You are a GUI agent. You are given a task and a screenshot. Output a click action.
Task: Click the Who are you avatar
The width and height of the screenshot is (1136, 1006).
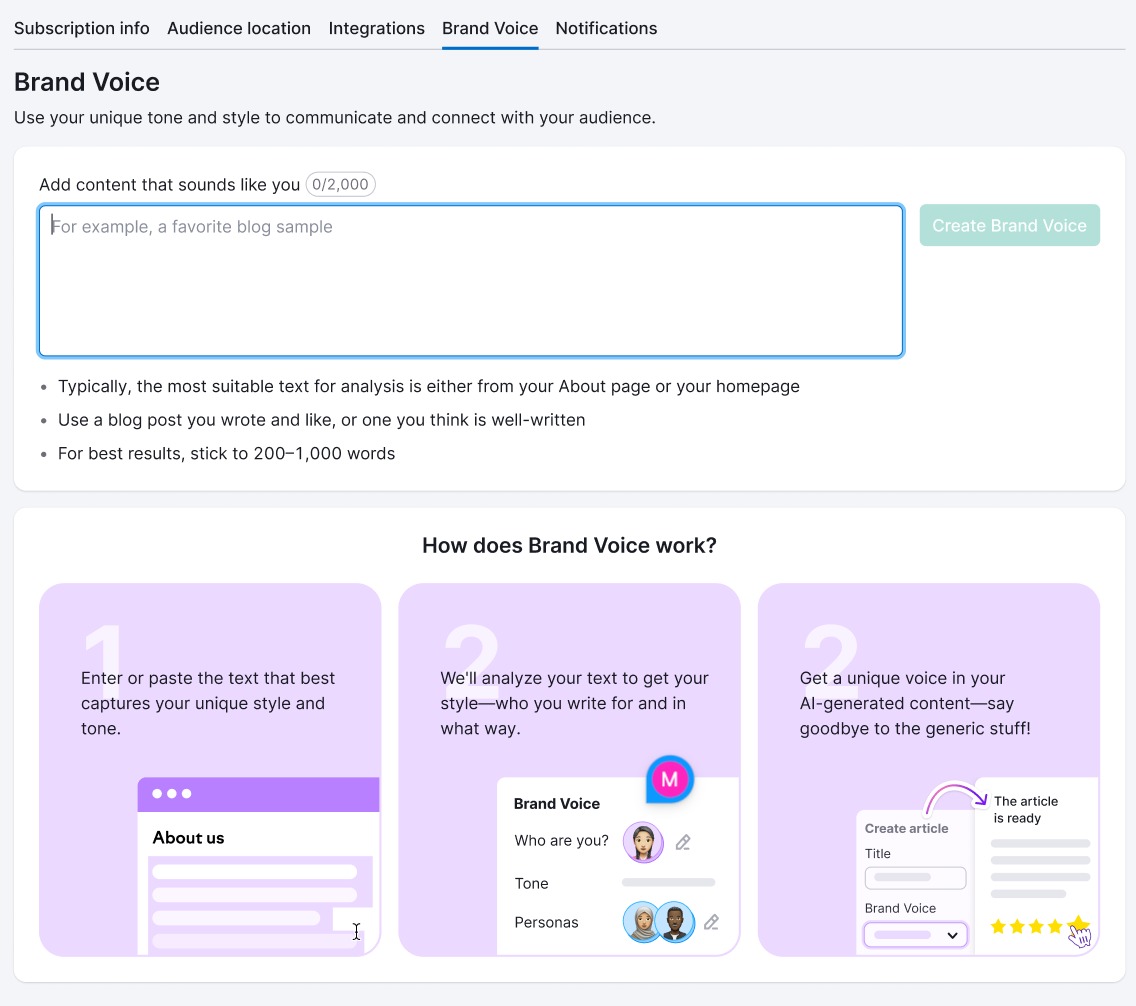click(x=643, y=842)
